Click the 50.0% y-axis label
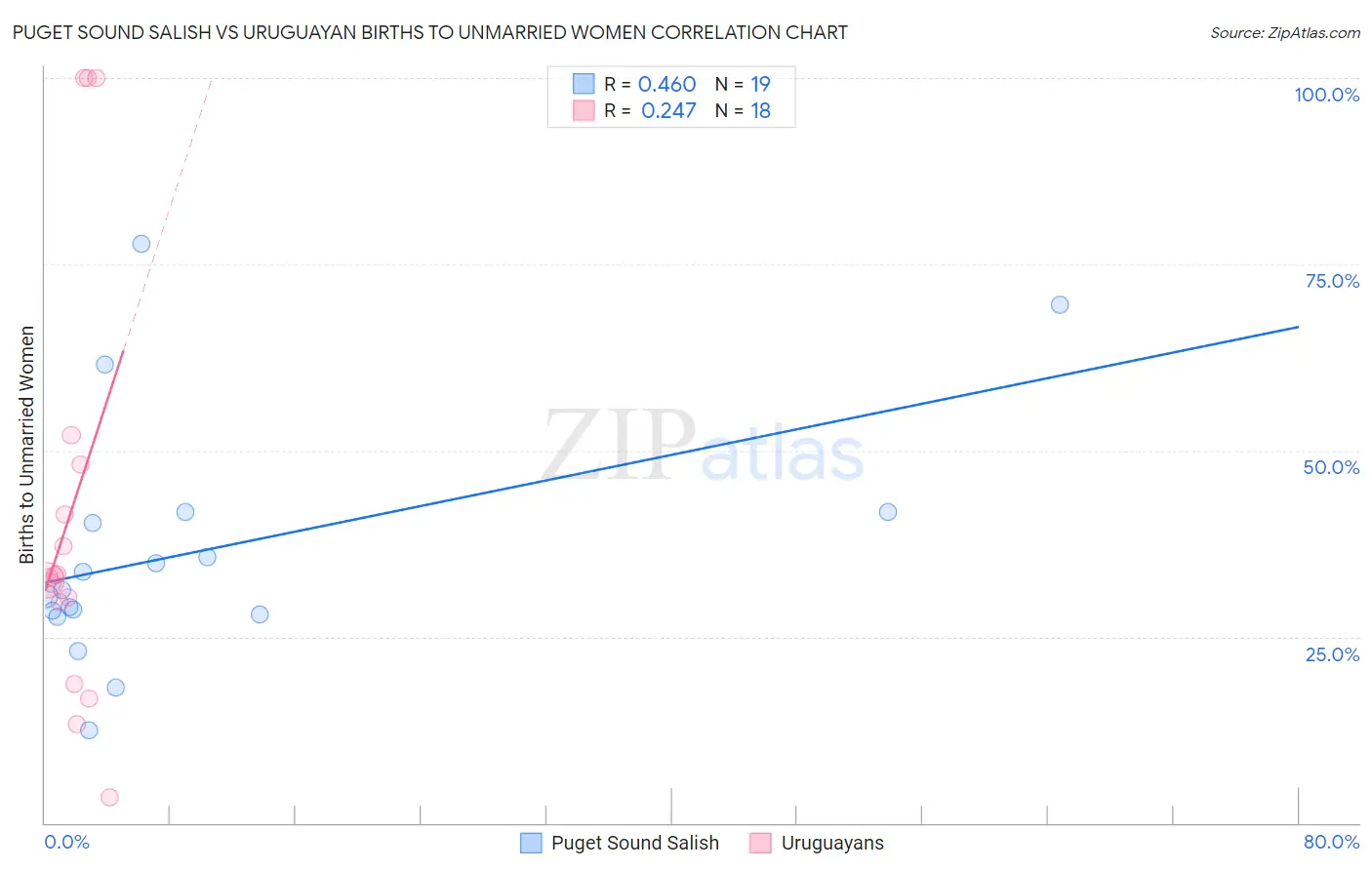Viewport: 1372px width, 870px height. click(1331, 467)
